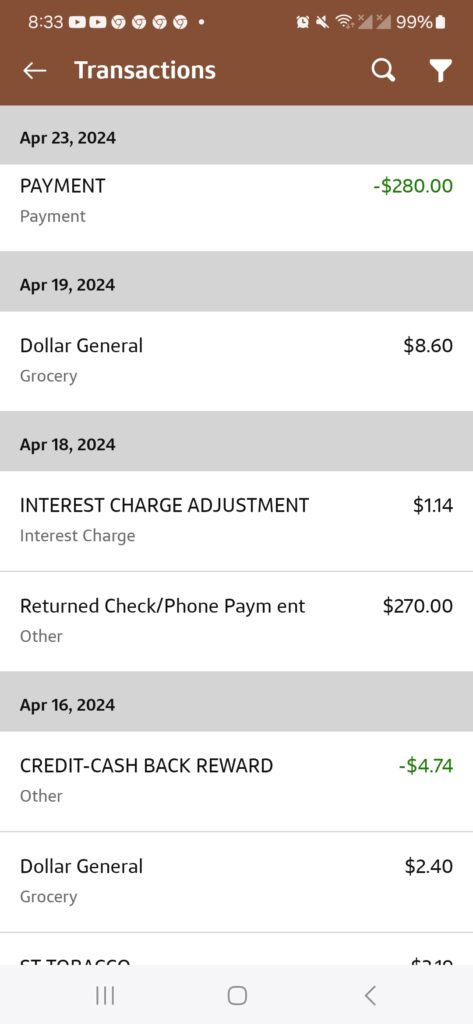Open the INTEREST CHARGE ADJUSTMENT entry
Screen dimensions: 473x1024
pyautogui.click(x=236, y=520)
